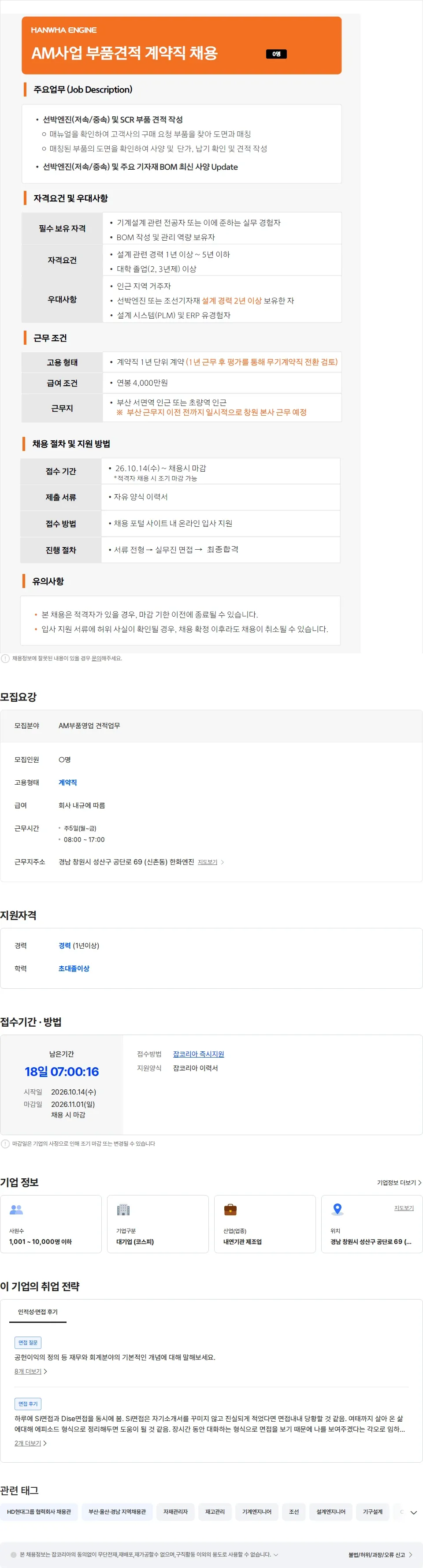Click info icon beside 마감일 notice
Image resolution: width=423 pixels, height=1568 pixels.
tap(5, 1144)
